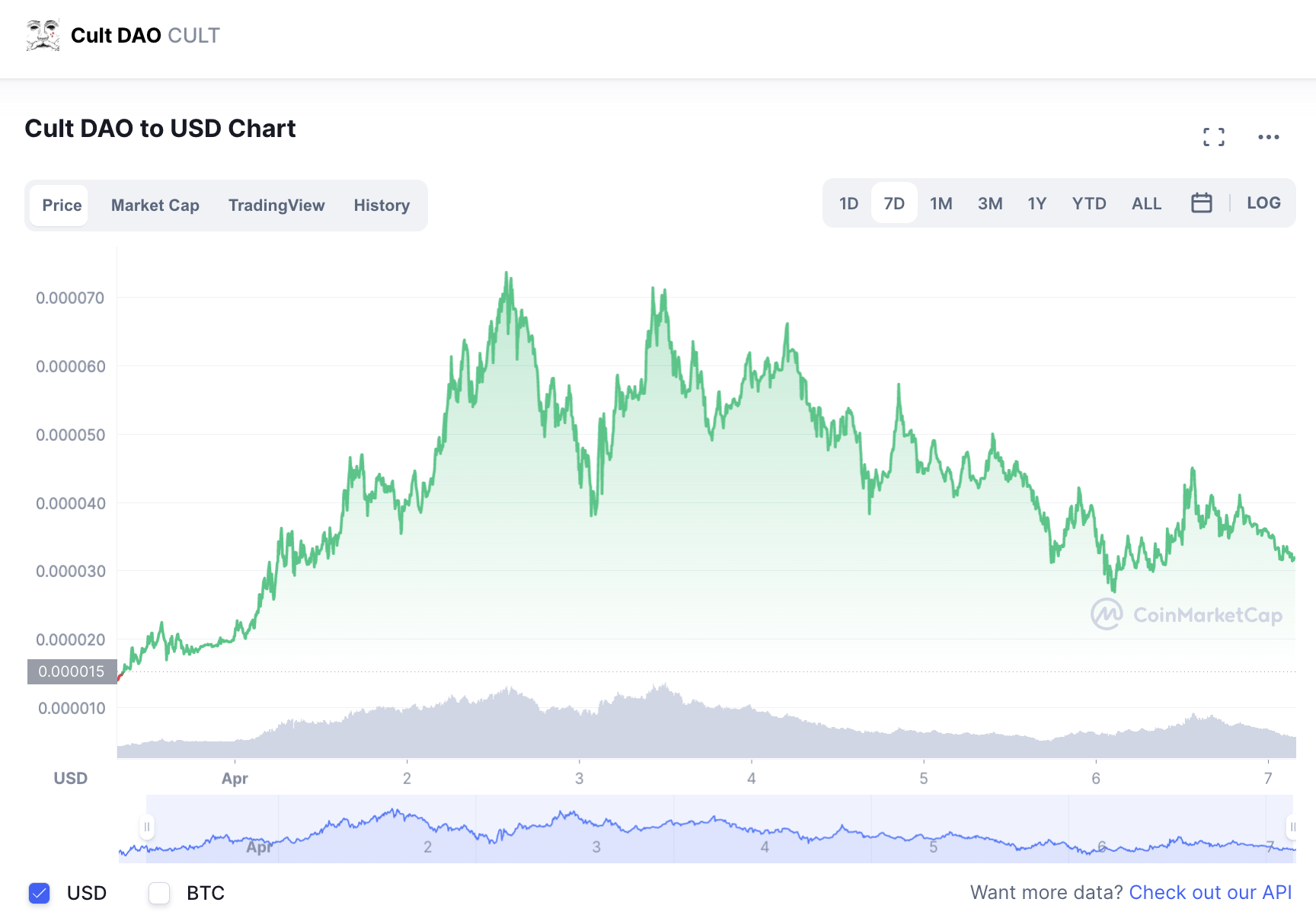The width and height of the screenshot is (1316, 915).
Task: Click the Check out our API link
Action: tap(1209, 892)
